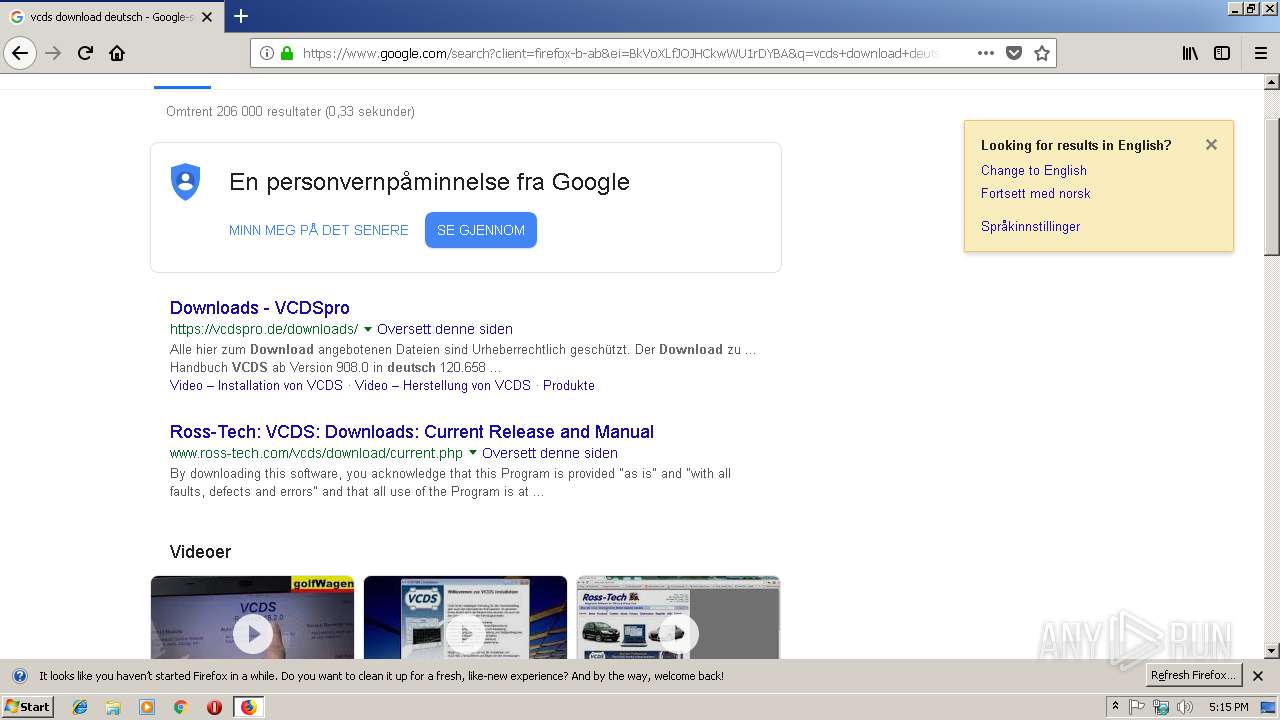This screenshot has width=1280, height=720.
Task: Choose Fortsett med norsk
Action: [x=1035, y=193]
